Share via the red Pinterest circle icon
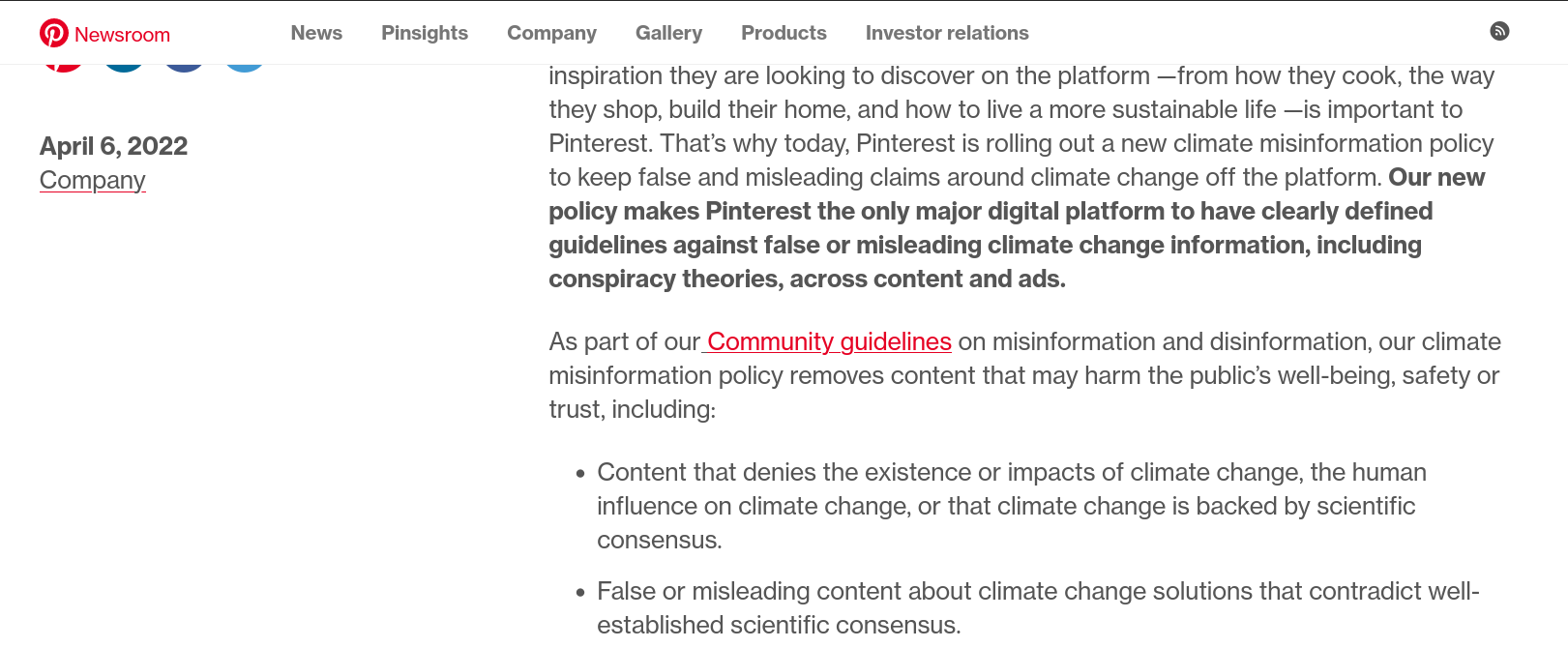This screenshot has height=648, width=1568. [x=63, y=68]
